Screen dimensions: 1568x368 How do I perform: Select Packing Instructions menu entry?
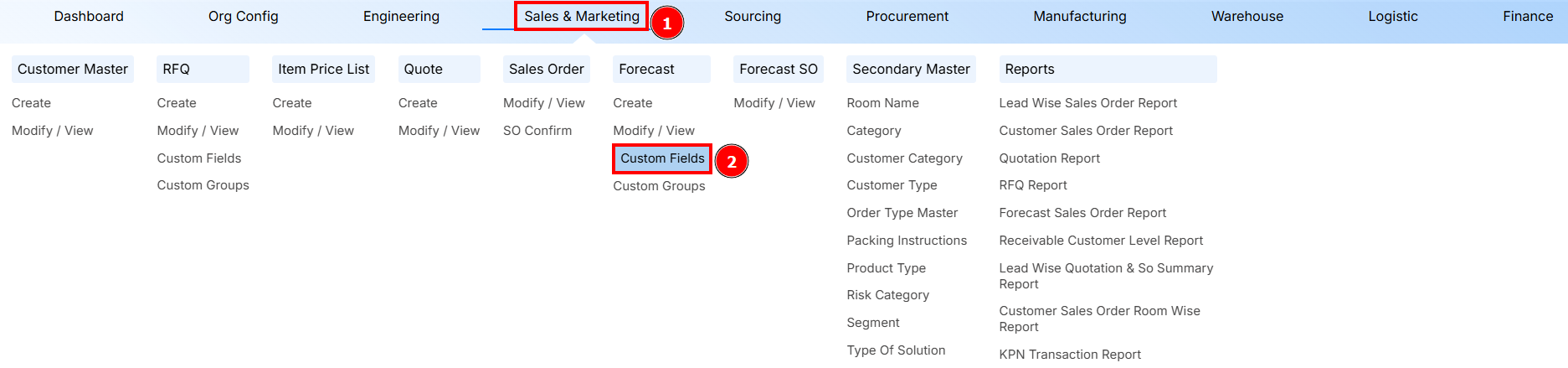pyautogui.click(x=907, y=241)
